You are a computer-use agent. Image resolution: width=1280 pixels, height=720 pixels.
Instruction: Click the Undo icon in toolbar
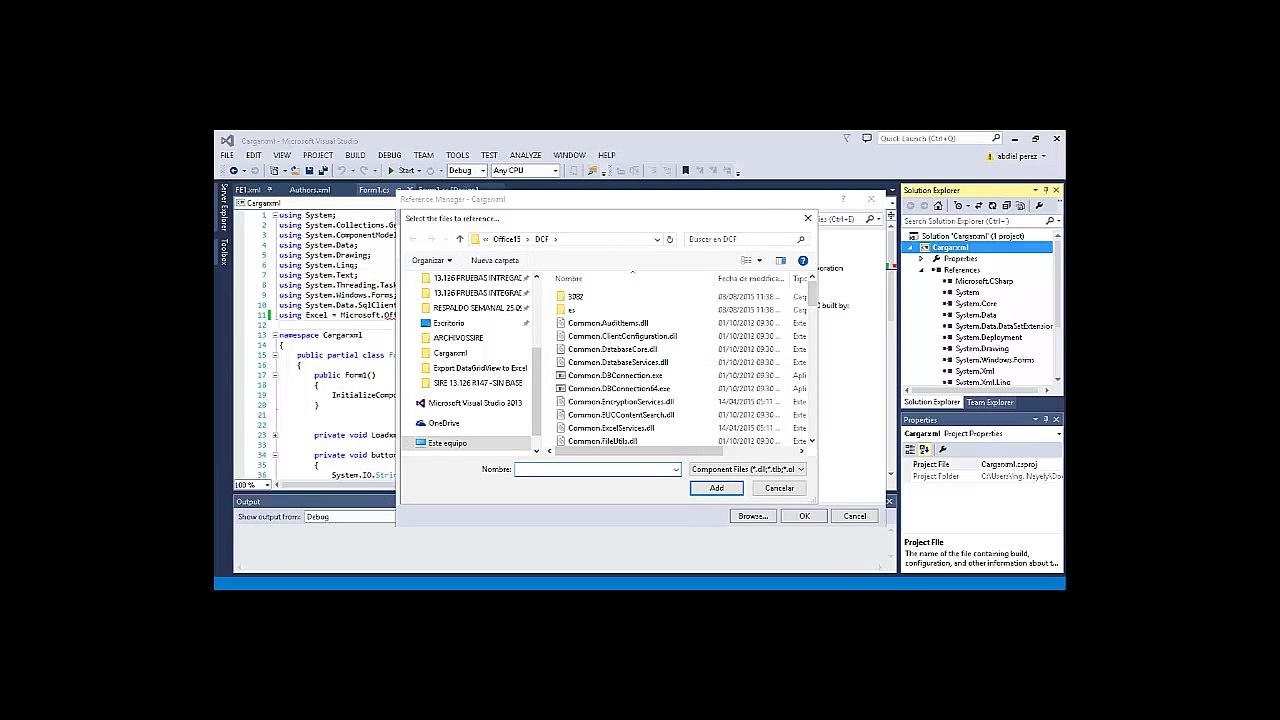pyautogui.click(x=341, y=170)
